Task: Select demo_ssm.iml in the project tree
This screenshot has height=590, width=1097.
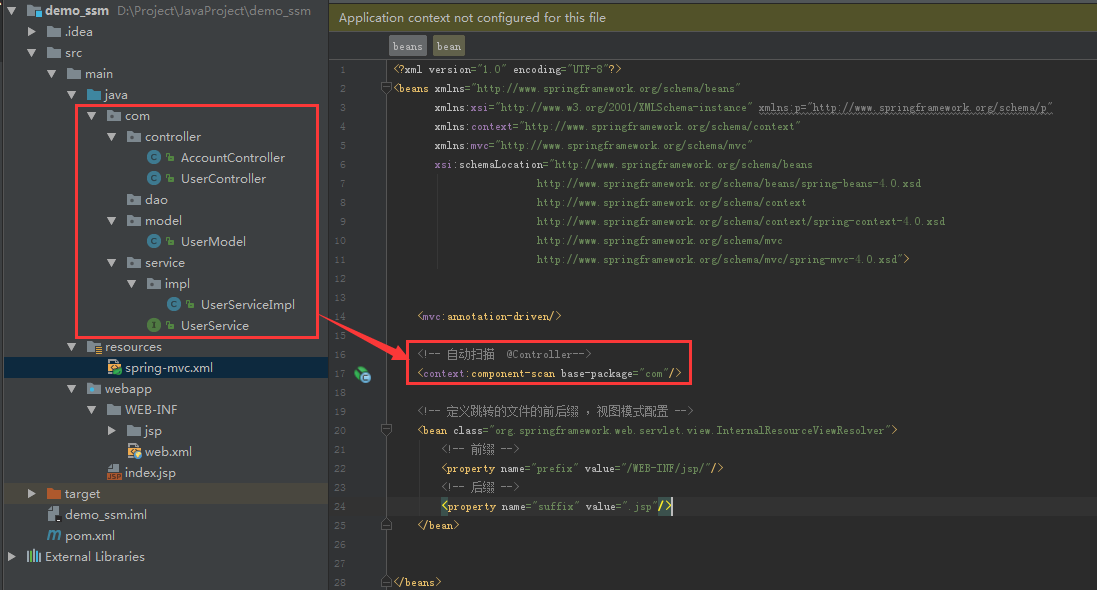Action: 106,514
